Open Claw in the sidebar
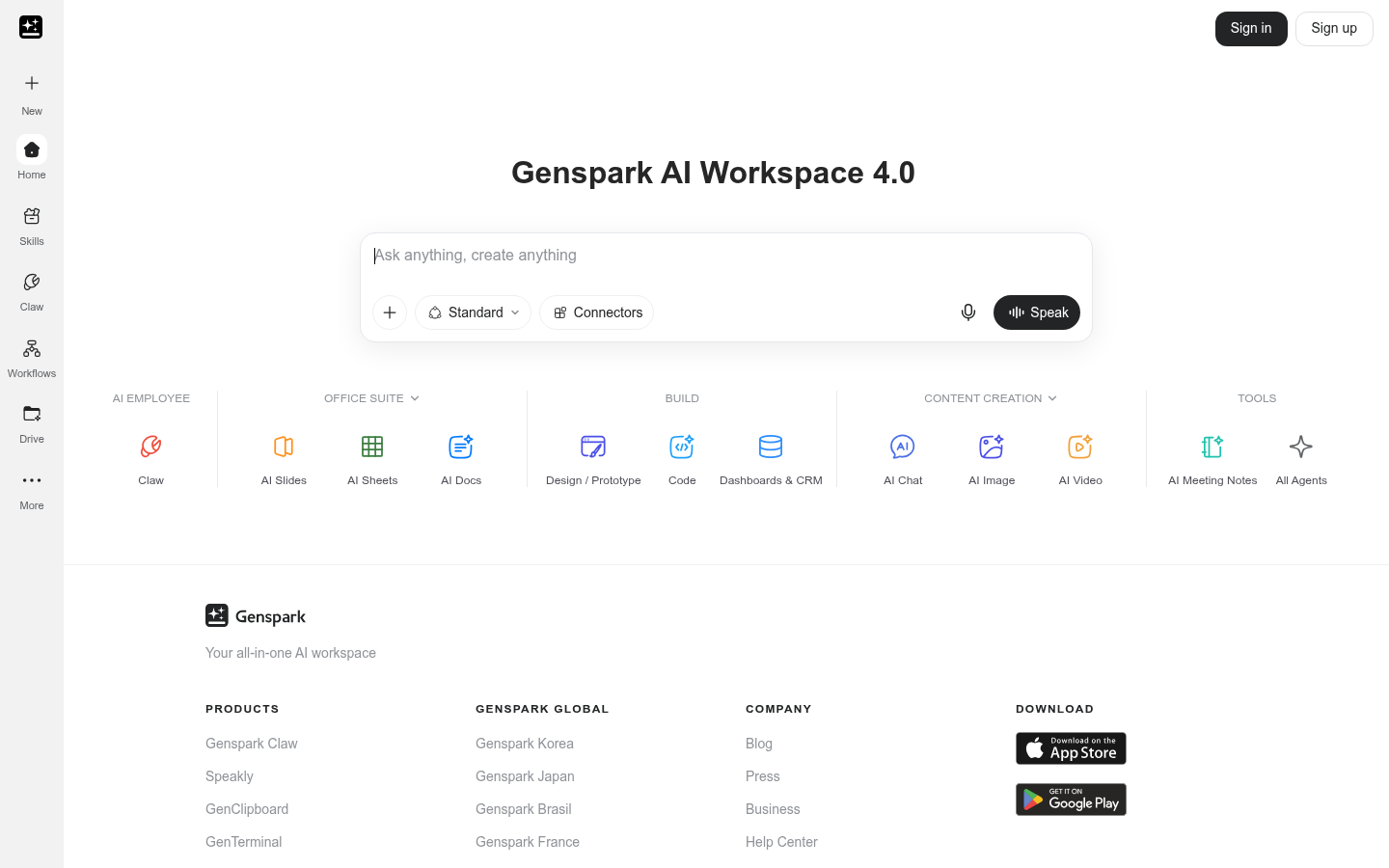Viewport: 1389px width, 868px height. [32, 291]
